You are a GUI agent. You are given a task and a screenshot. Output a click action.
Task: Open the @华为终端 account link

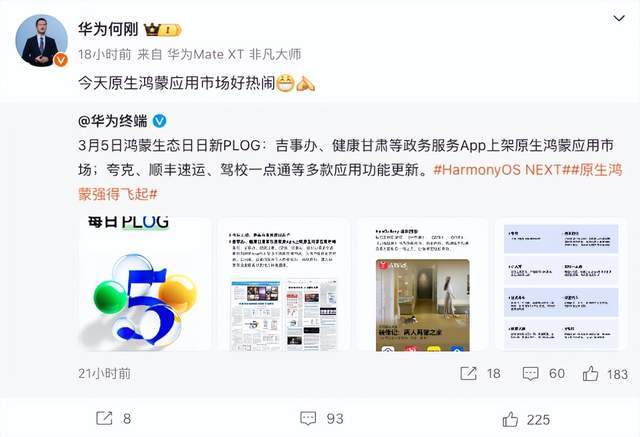[113, 121]
